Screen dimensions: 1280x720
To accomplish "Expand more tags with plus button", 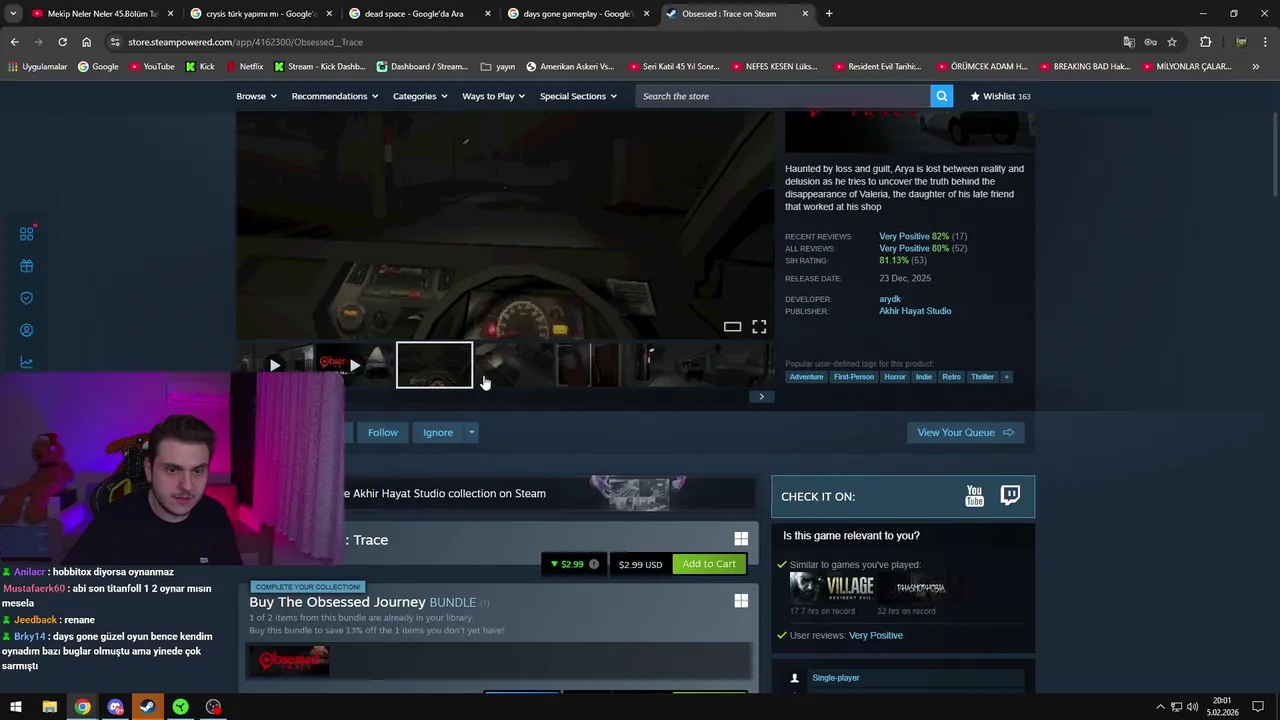I will click(1006, 377).
